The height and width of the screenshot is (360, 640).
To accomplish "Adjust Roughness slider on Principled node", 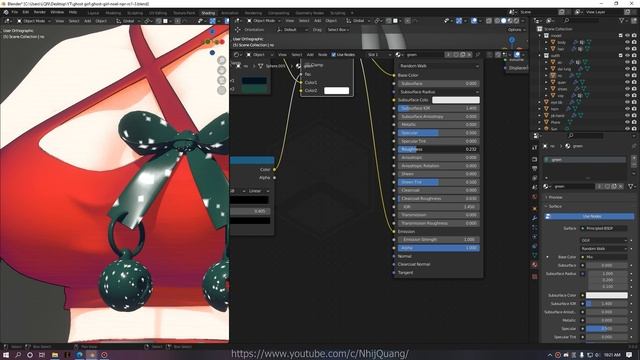I will pos(438,149).
